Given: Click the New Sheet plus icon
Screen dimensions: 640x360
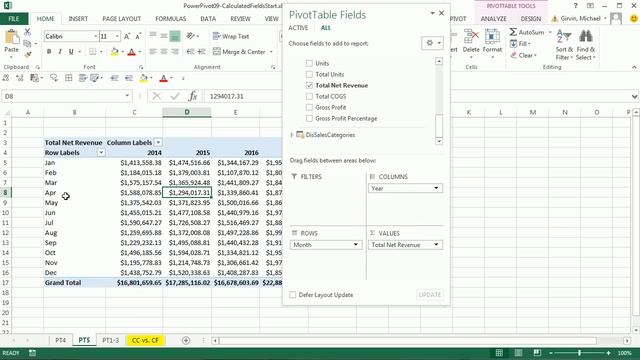Looking at the screenshot, I should (x=186, y=340).
